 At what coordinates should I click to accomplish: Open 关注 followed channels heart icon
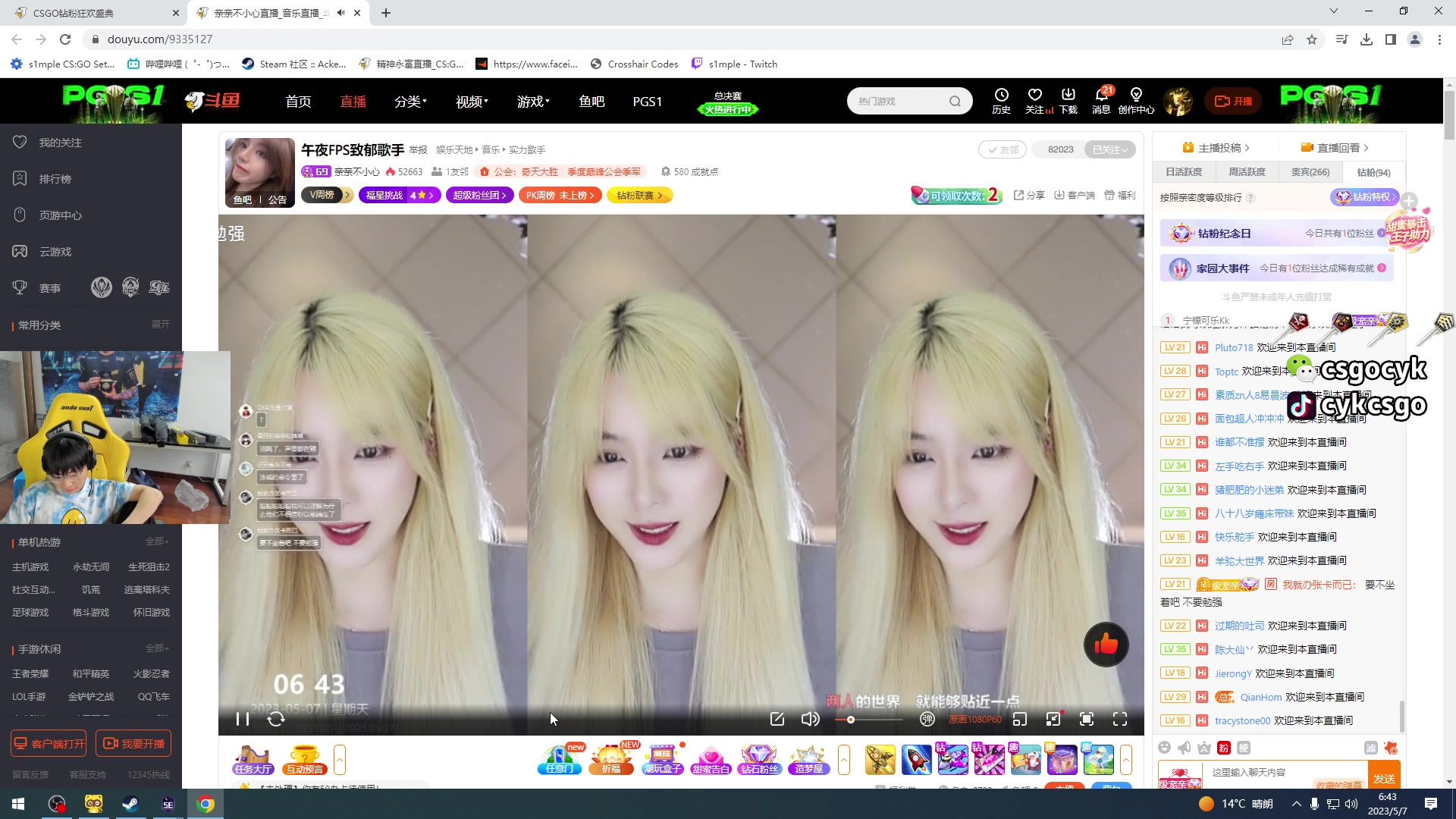(1035, 101)
